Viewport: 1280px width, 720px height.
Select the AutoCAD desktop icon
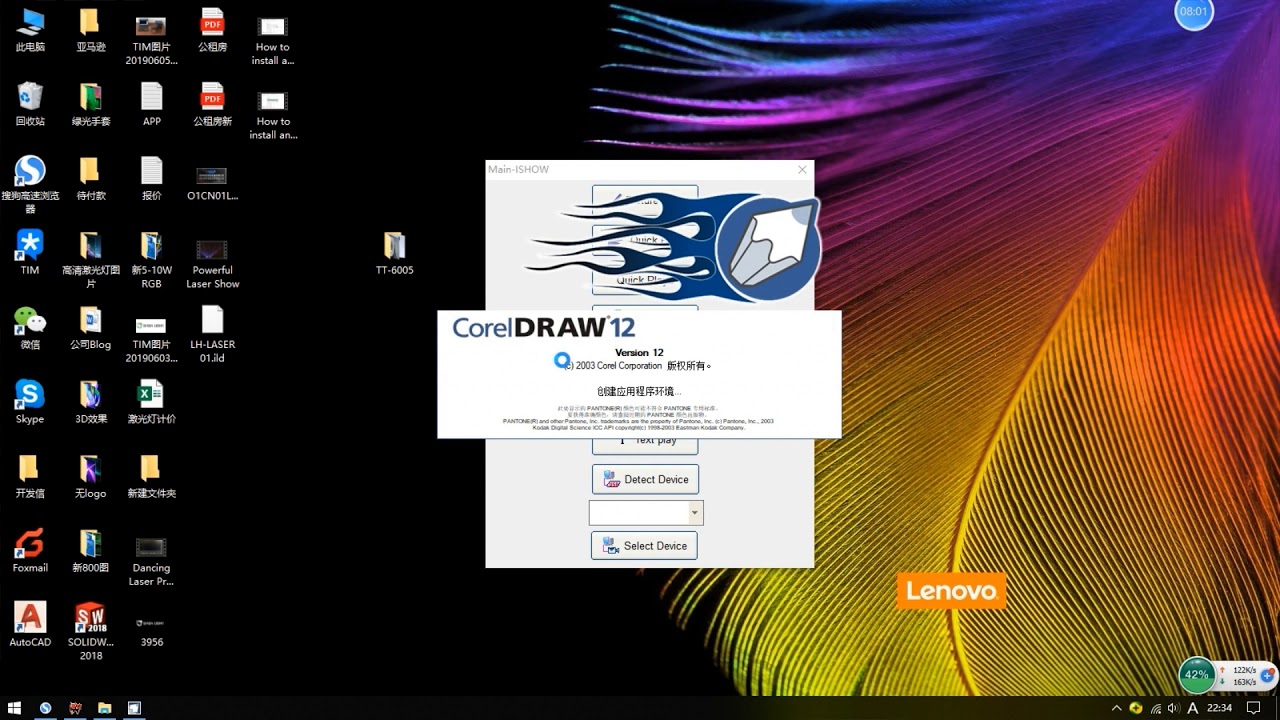[30, 625]
